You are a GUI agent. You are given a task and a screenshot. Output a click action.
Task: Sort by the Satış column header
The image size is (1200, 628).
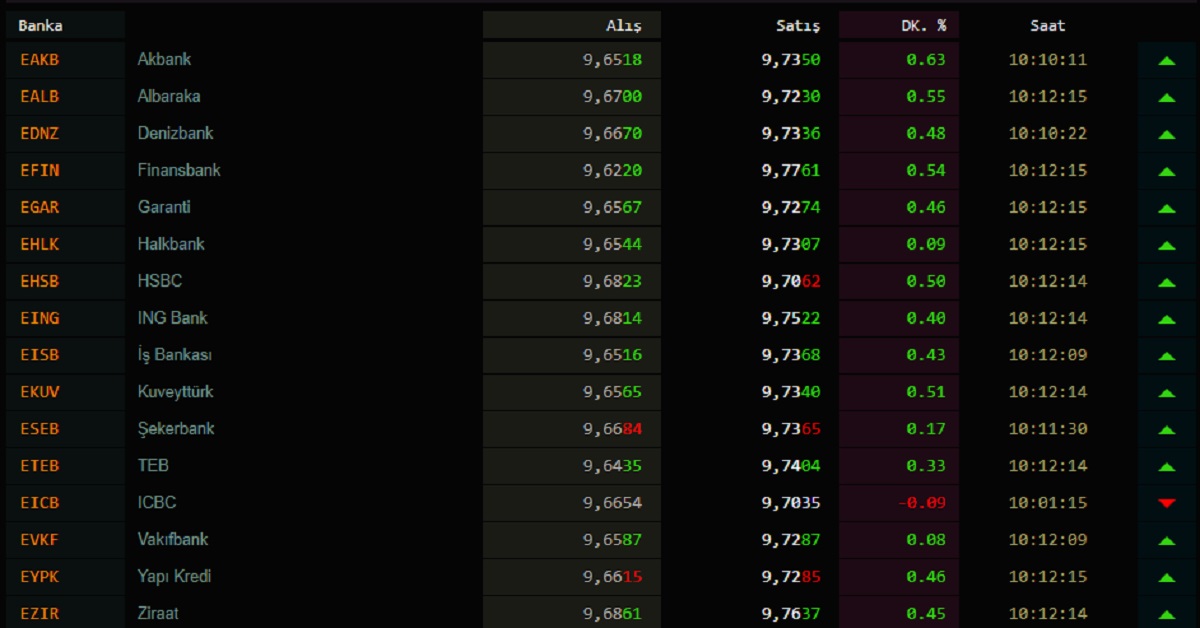798,26
